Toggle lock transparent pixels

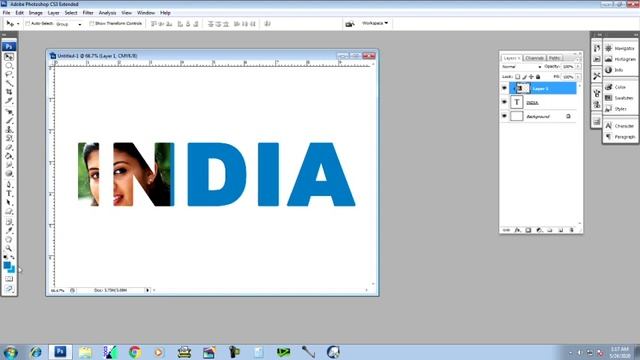coord(518,77)
